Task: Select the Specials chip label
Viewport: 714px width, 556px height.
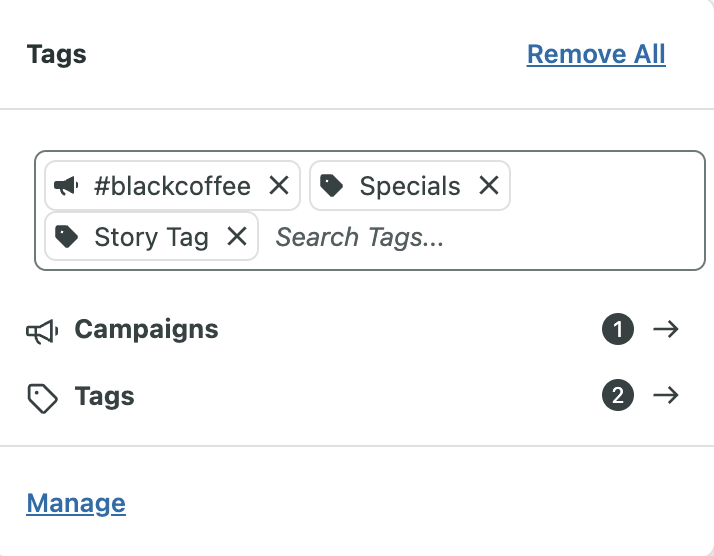Action: (410, 186)
